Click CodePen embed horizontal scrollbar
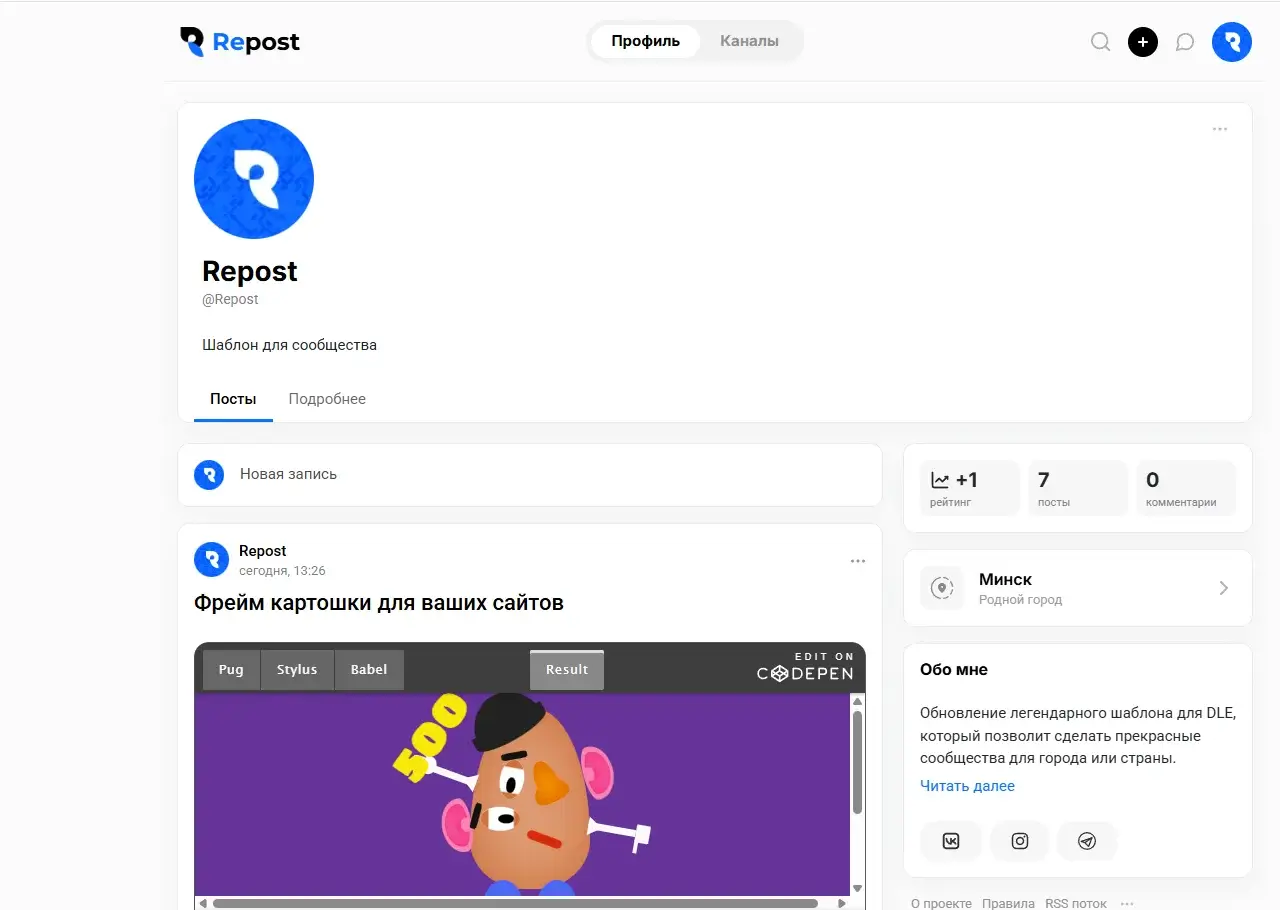This screenshot has height=910, width=1280. [x=515, y=903]
